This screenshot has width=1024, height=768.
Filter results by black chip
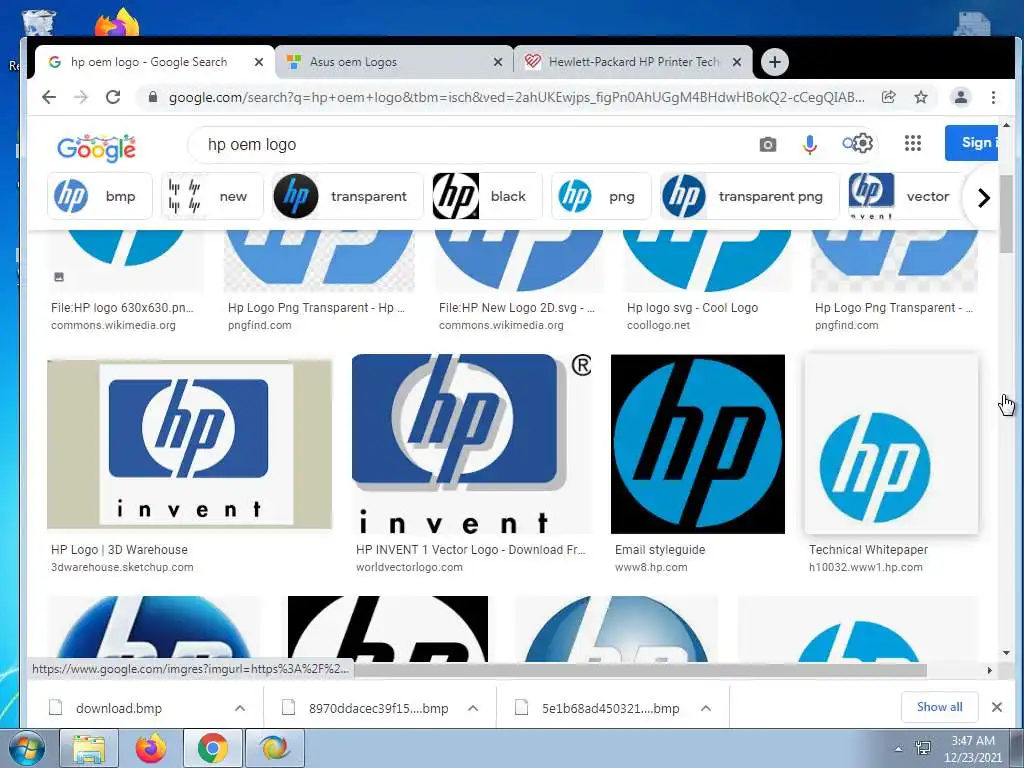pos(487,196)
